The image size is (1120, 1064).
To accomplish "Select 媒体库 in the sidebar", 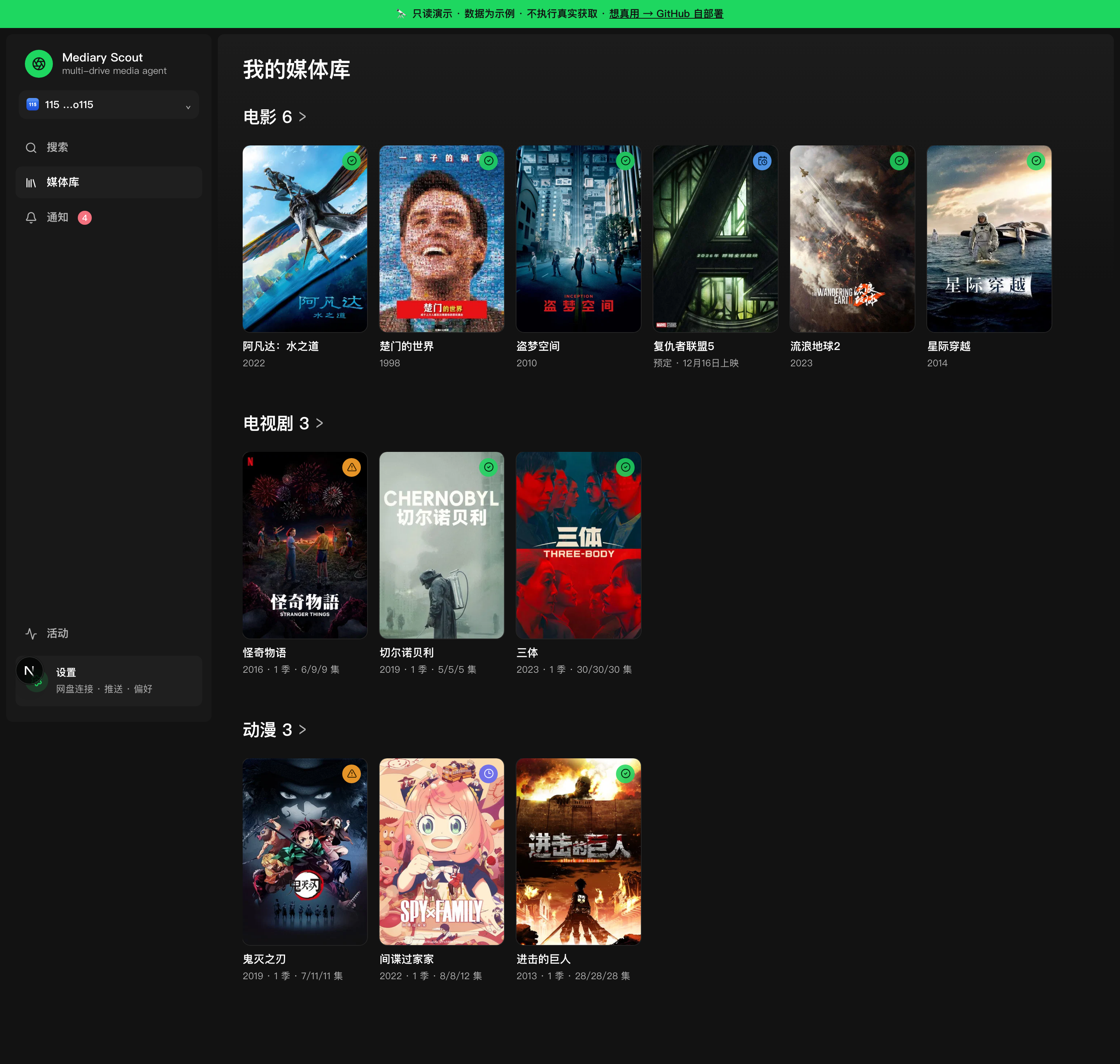I will 109,183.
